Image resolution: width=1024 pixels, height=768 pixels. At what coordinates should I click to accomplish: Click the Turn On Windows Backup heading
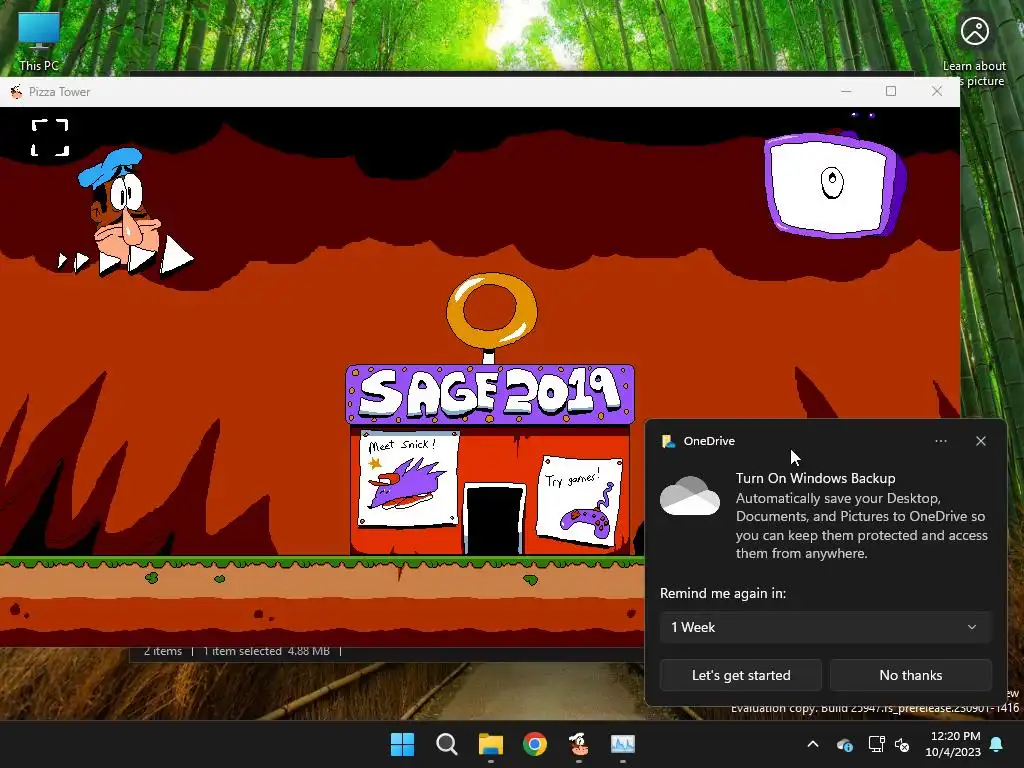[x=815, y=478]
